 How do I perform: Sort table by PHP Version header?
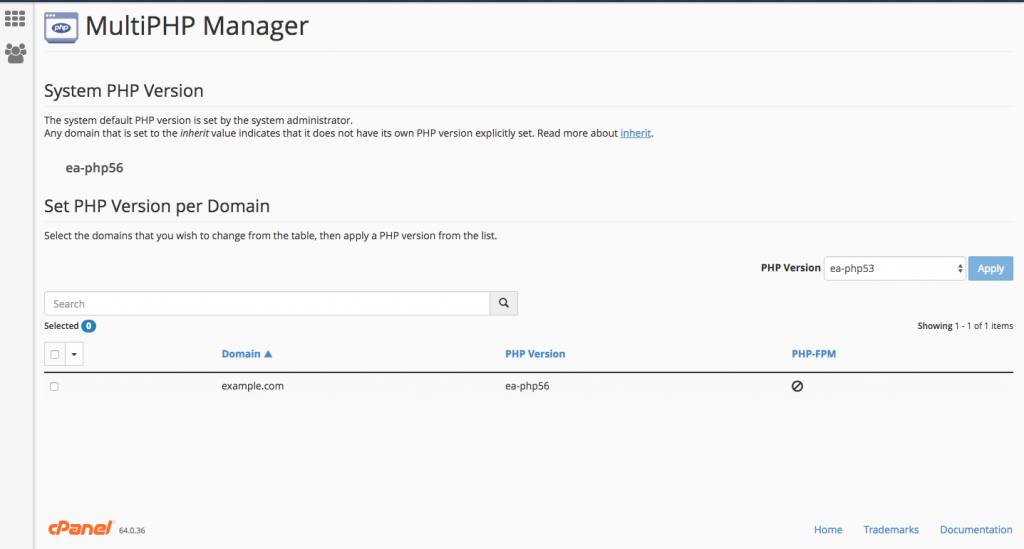click(x=535, y=354)
